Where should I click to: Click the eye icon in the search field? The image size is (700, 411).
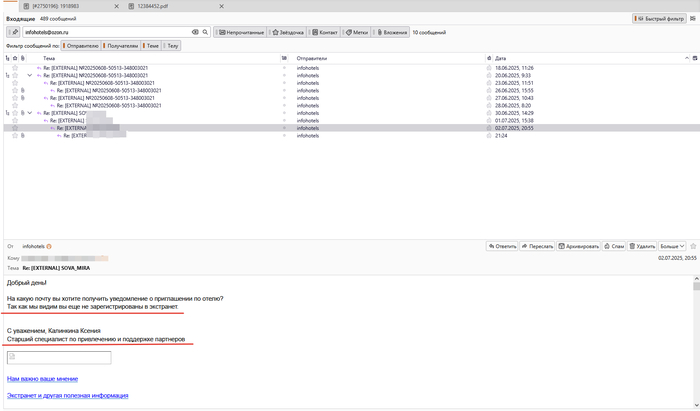point(196,32)
